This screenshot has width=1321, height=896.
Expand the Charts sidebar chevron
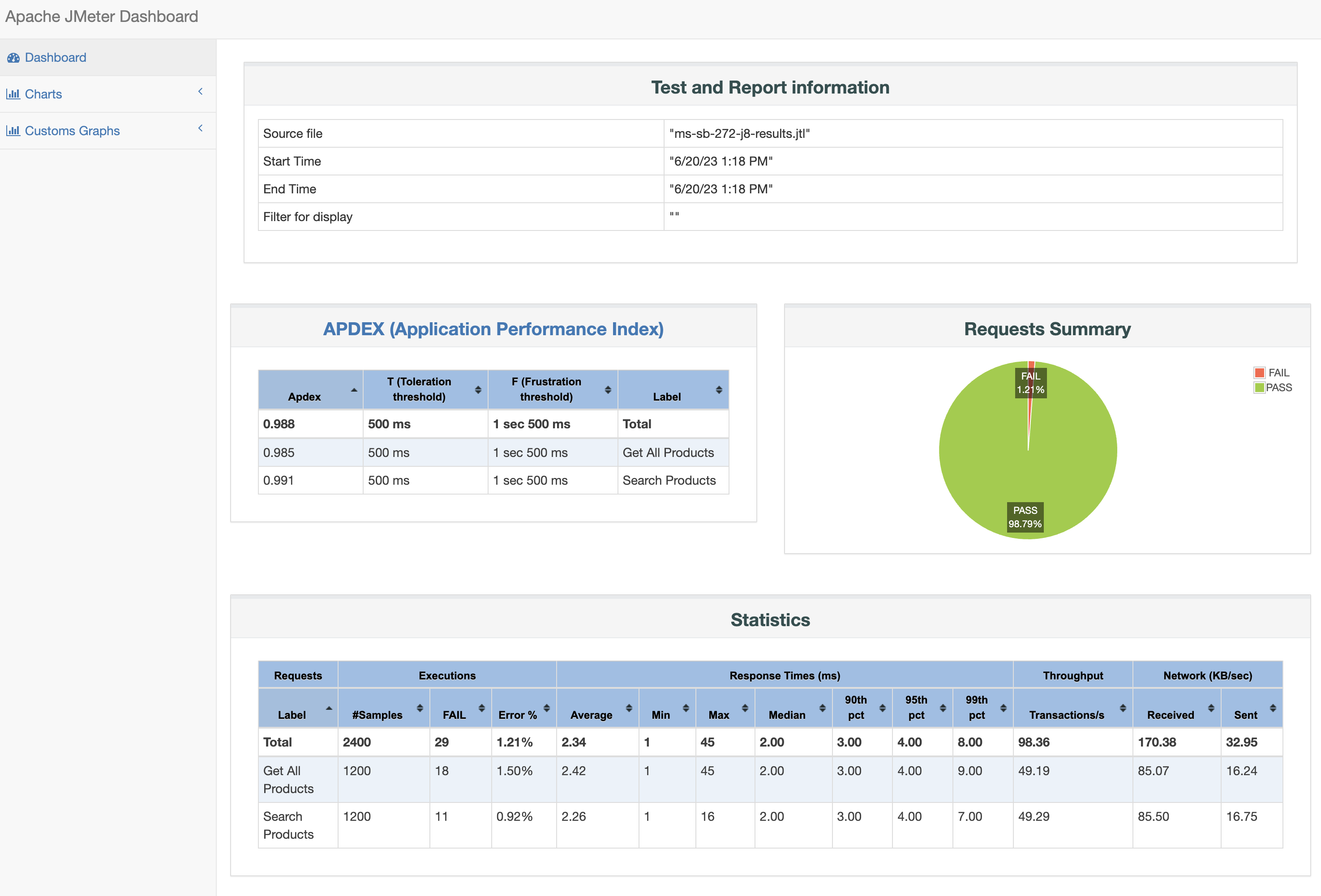click(200, 91)
